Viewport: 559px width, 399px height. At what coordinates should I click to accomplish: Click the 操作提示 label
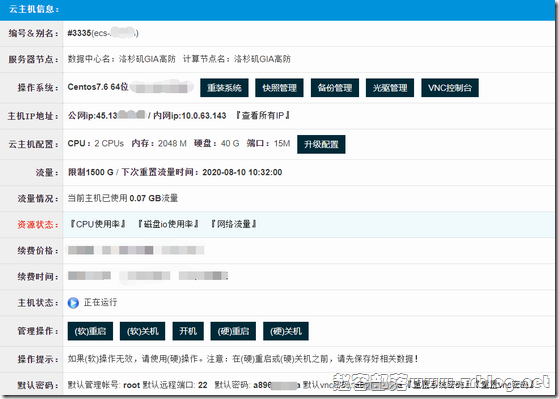[38, 359]
